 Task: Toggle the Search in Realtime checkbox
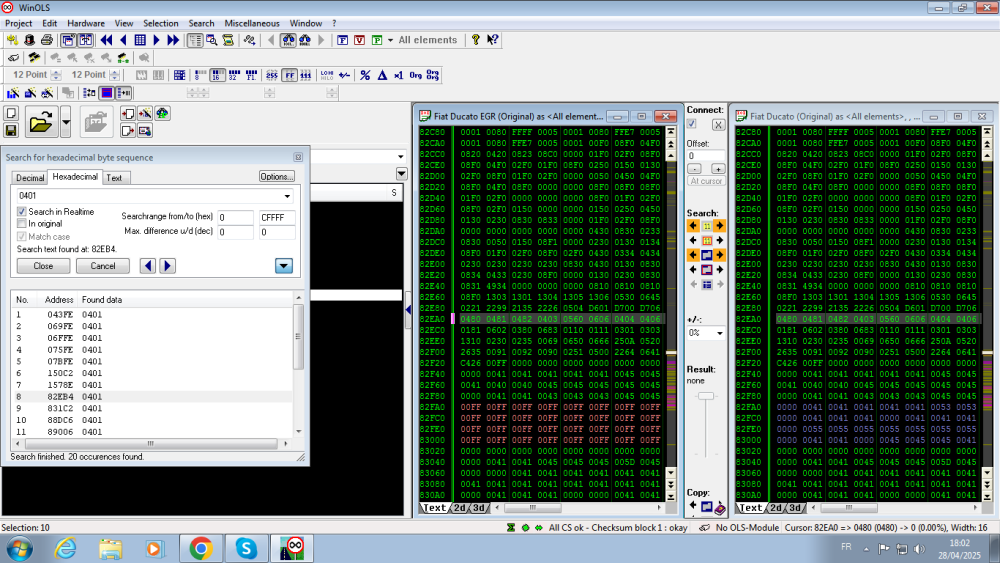pyautogui.click(x=22, y=212)
